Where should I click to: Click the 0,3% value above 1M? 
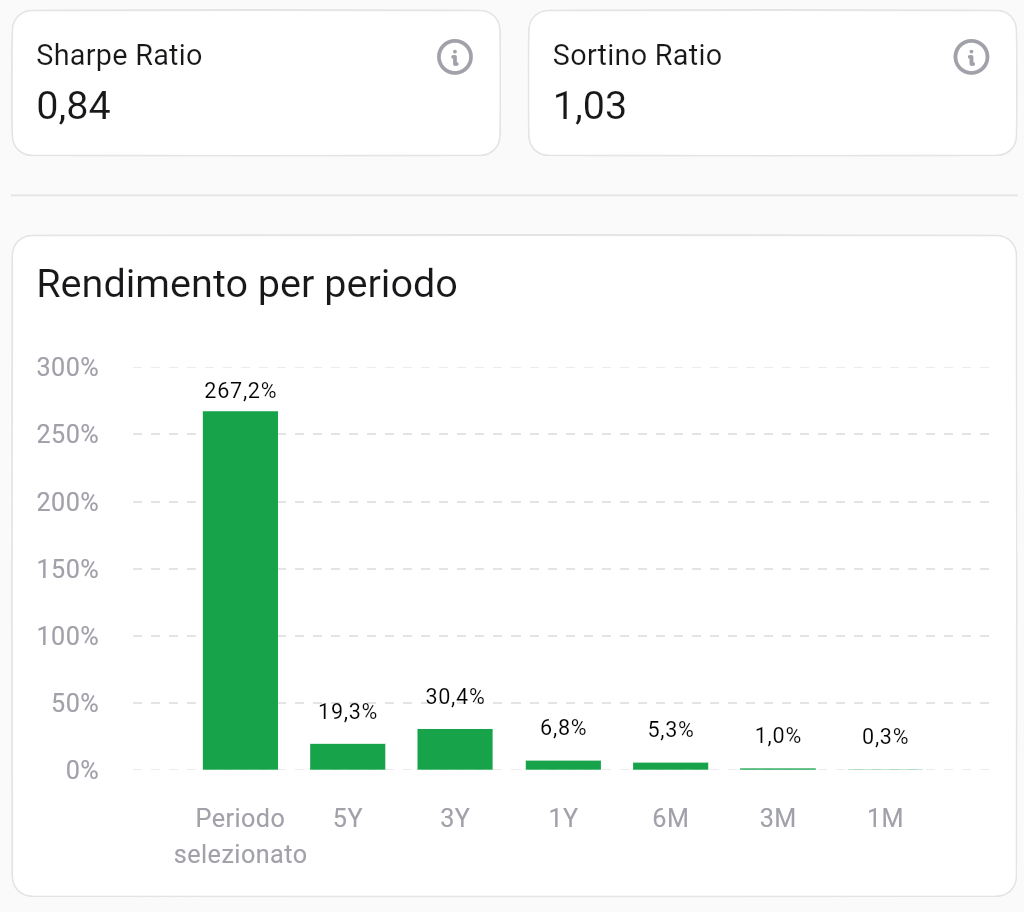[885, 737]
